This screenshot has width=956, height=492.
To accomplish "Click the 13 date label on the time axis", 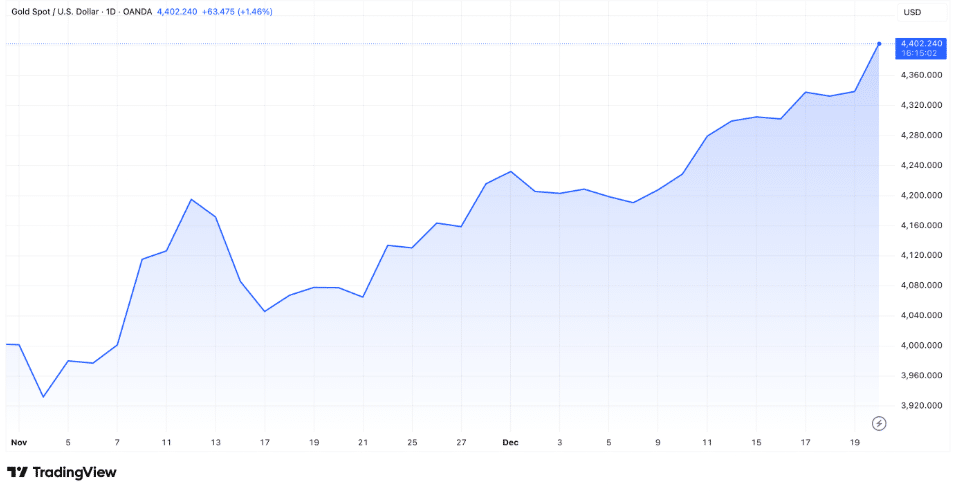I will pyautogui.click(x=215, y=442).
